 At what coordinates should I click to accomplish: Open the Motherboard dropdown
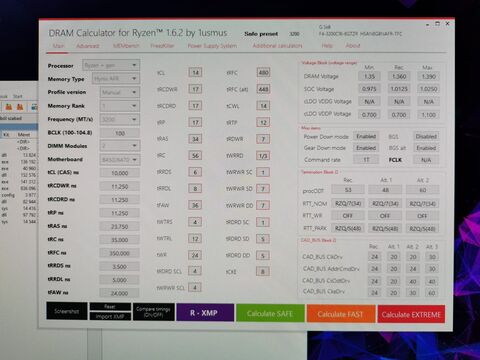[x=120, y=160]
